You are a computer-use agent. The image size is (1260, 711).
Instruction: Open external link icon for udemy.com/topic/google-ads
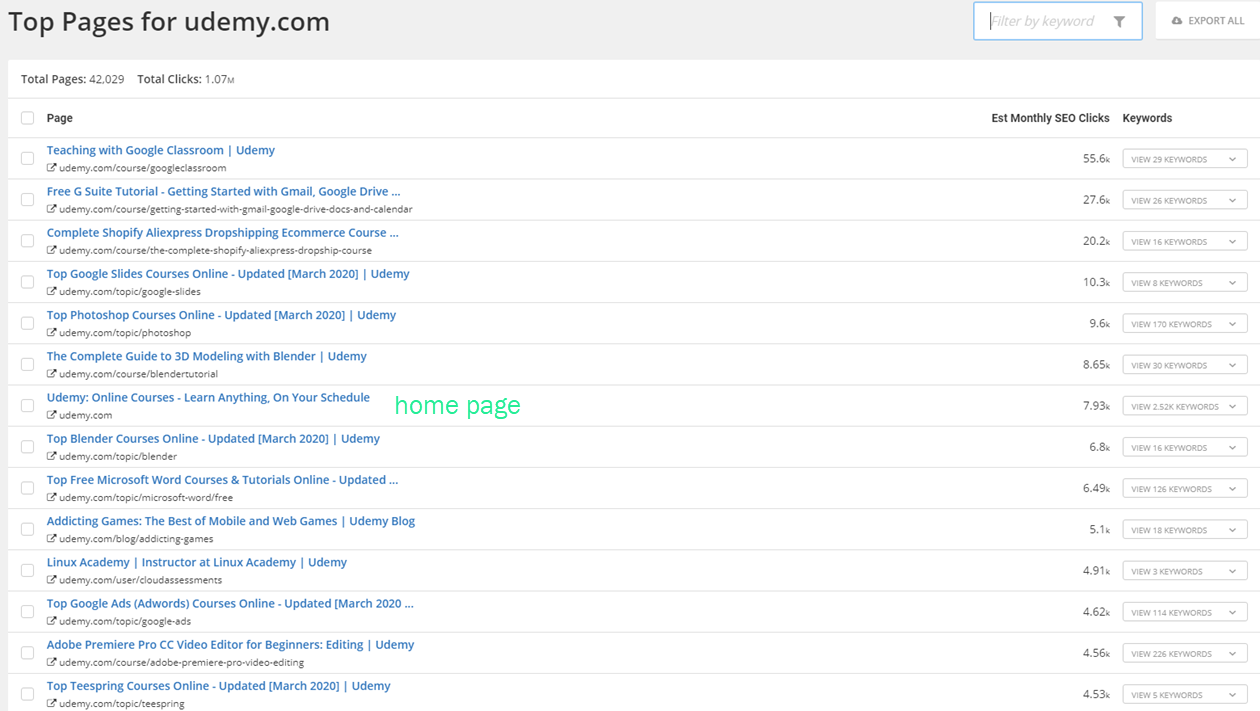[x=51, y=621]
